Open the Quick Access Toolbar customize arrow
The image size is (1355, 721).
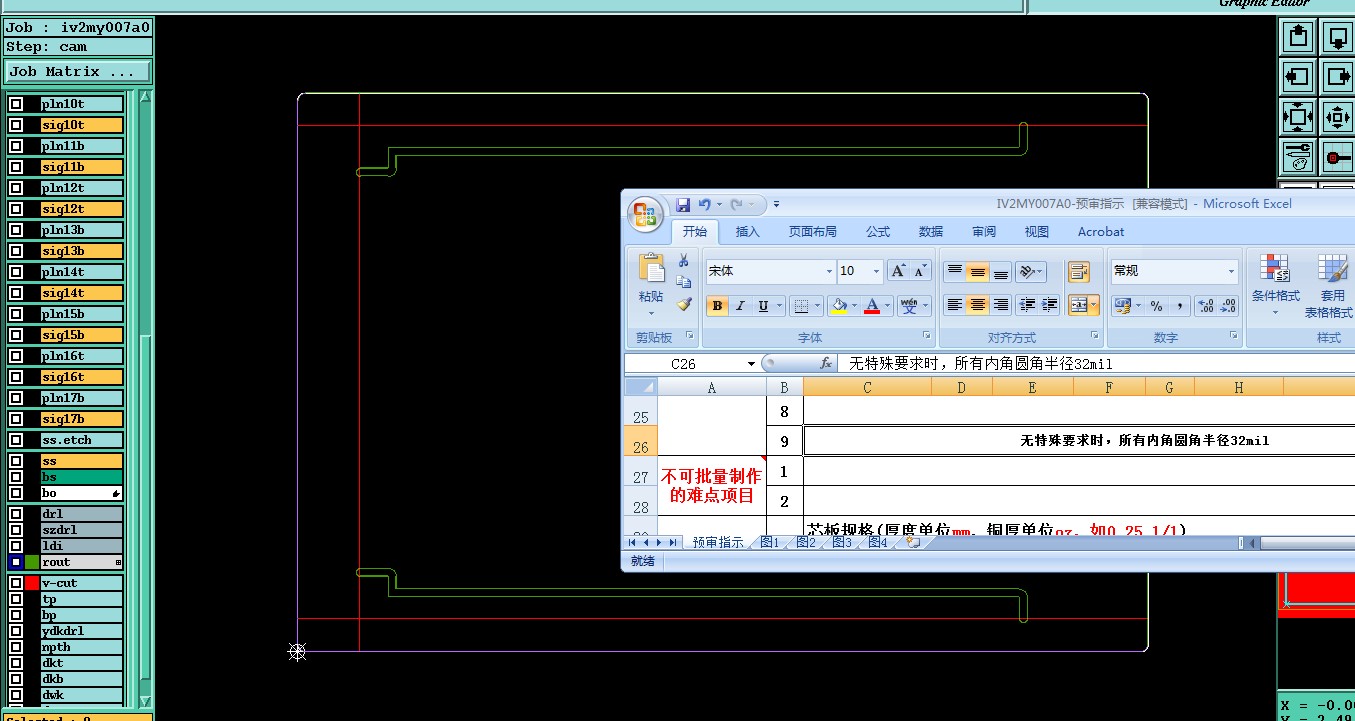pyautogui.click(x=776, y=205)
